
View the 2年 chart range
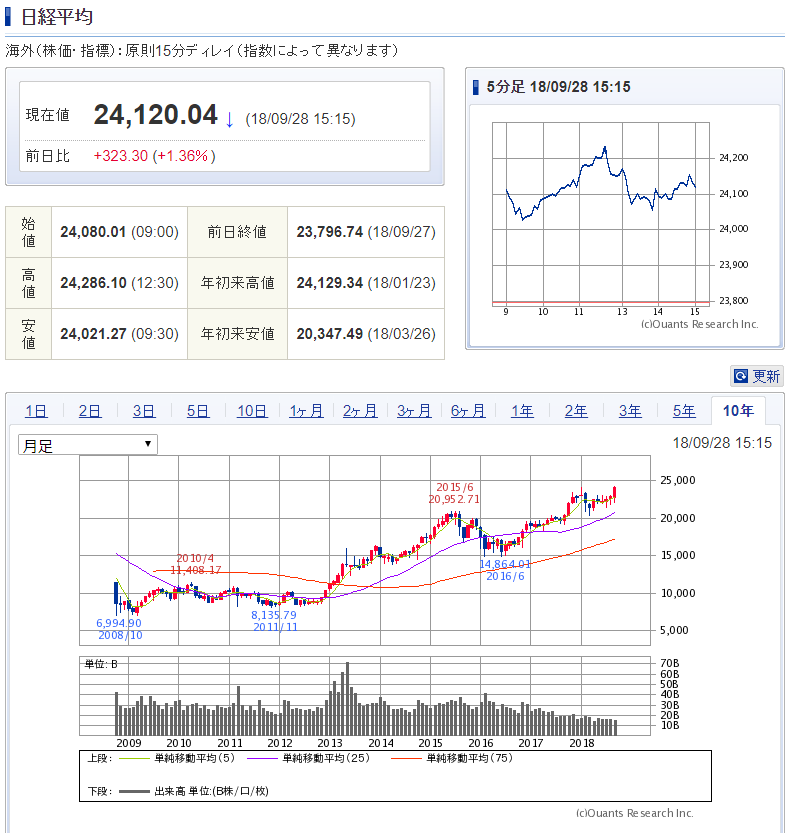click(576, 411)
